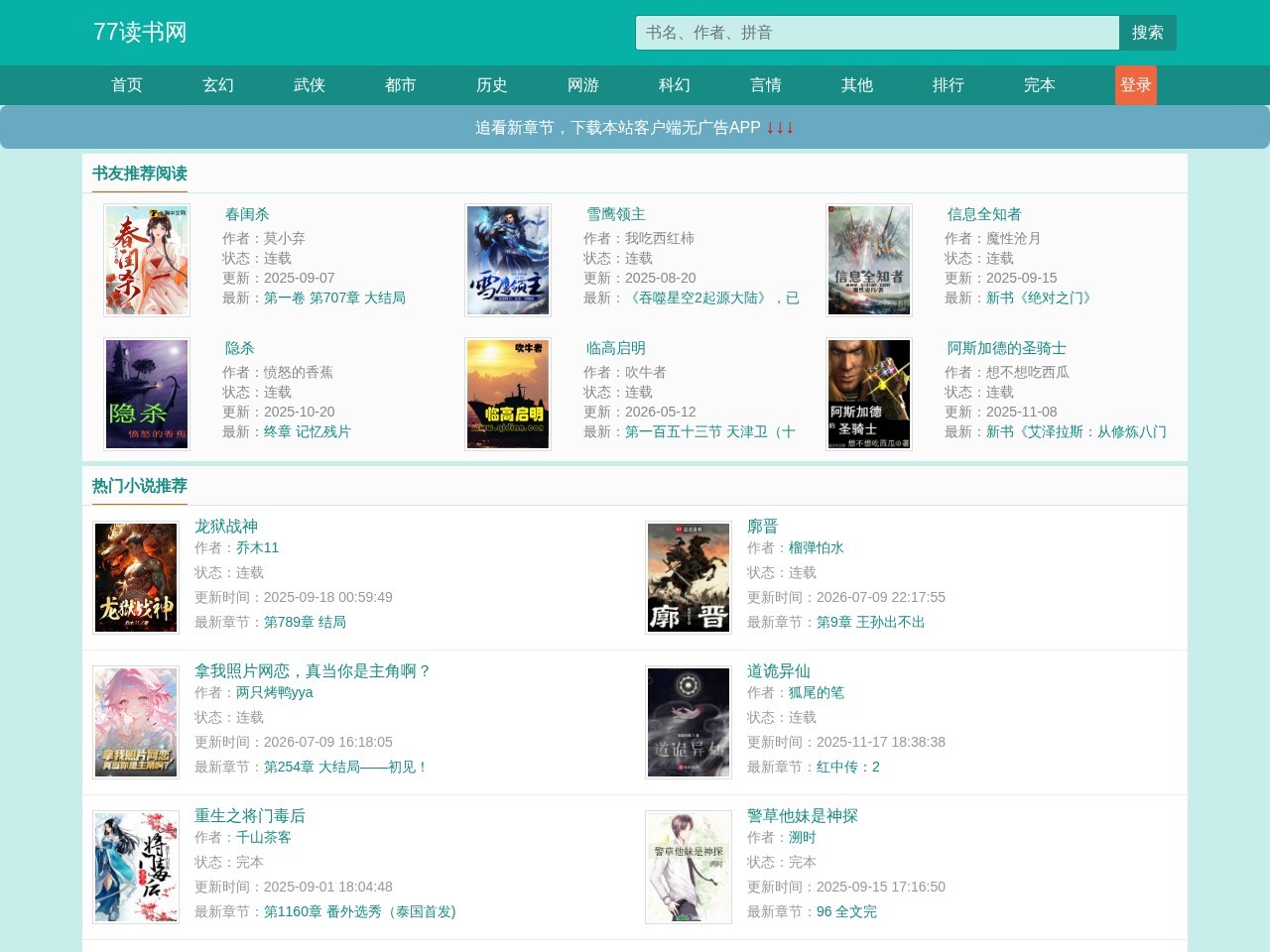
Task: Click the app download banner
Action: pyautogui.click(x=635, y=127)
